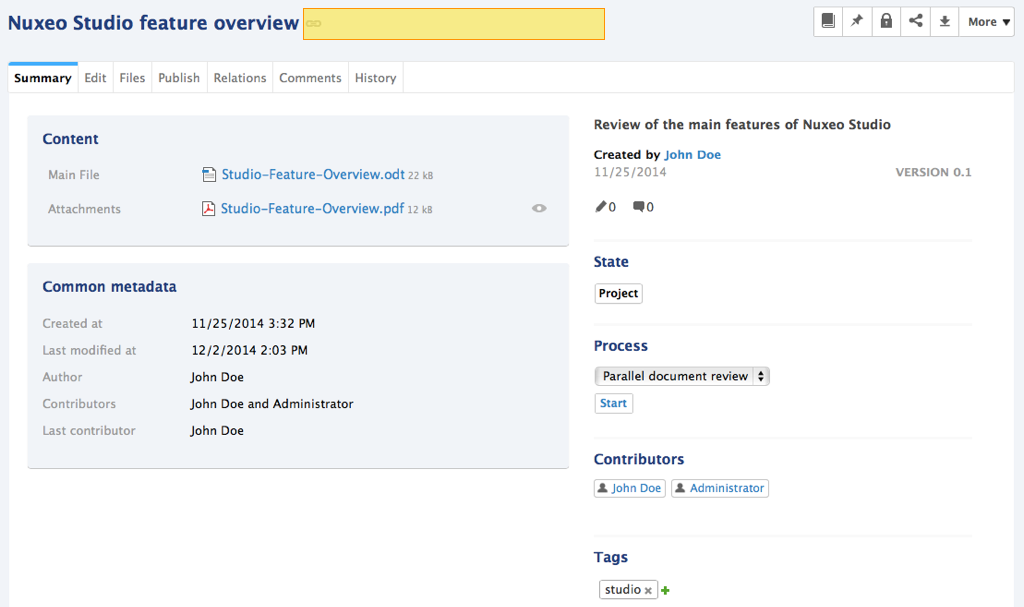This screenshot has width=1024, height=607.
Task: Click the PDF icon next to Attachments
Action: tap(208, 208)
